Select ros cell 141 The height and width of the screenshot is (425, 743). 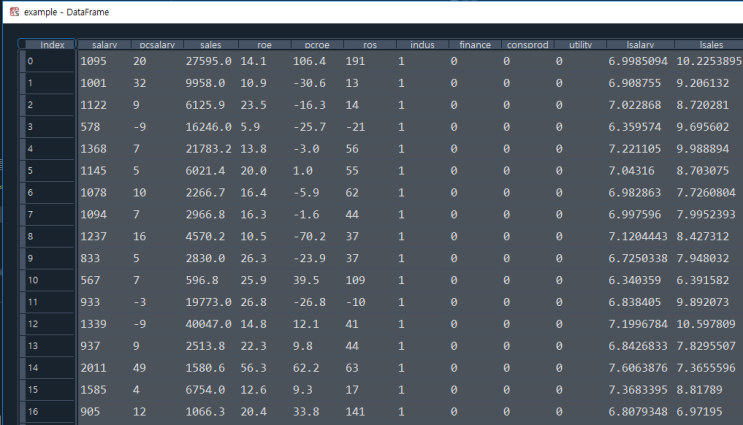pos(355,411)
